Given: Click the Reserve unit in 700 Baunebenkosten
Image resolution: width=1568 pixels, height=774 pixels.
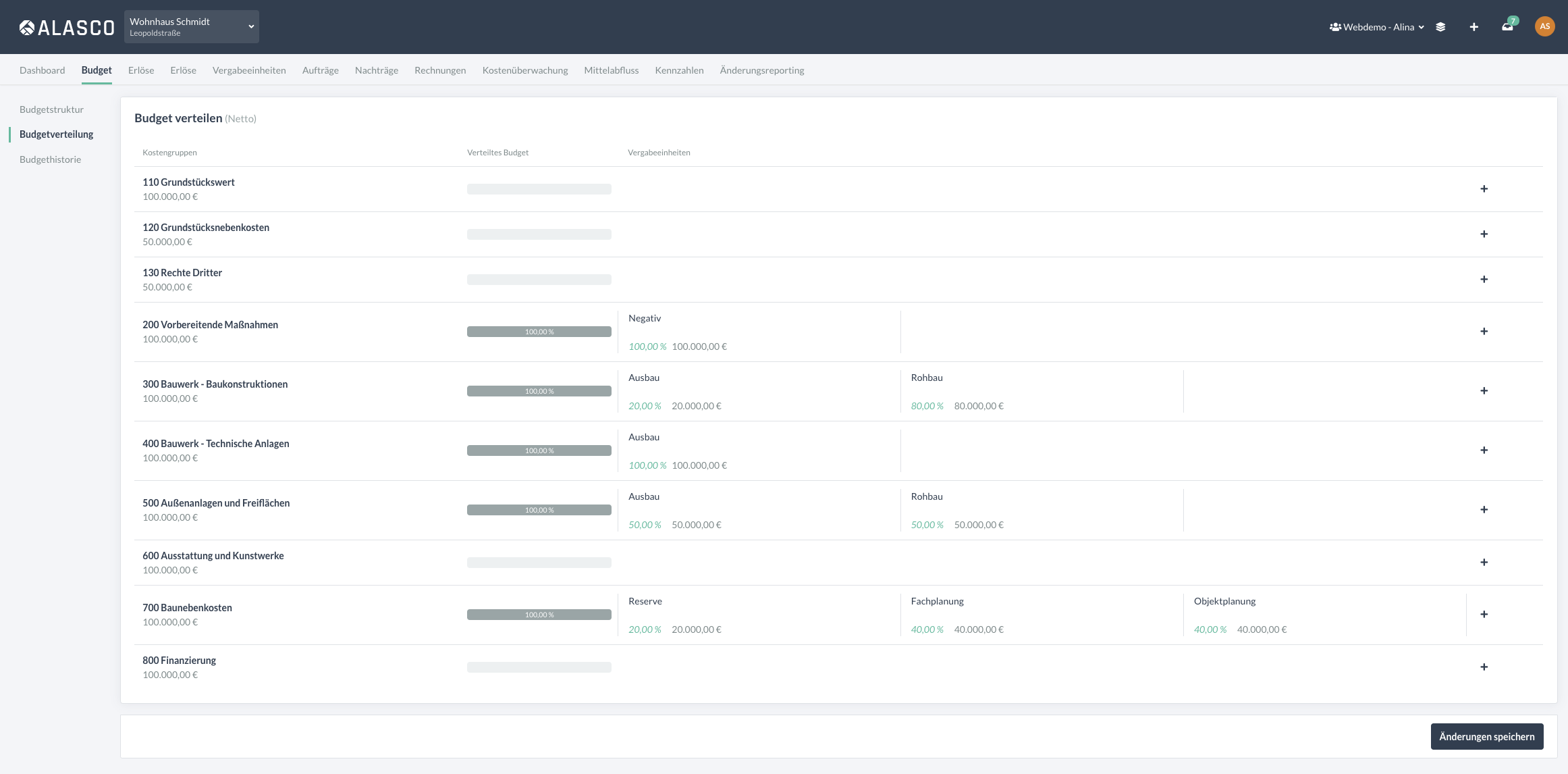Looking at the screenshot, I should [x=645, y=601].
